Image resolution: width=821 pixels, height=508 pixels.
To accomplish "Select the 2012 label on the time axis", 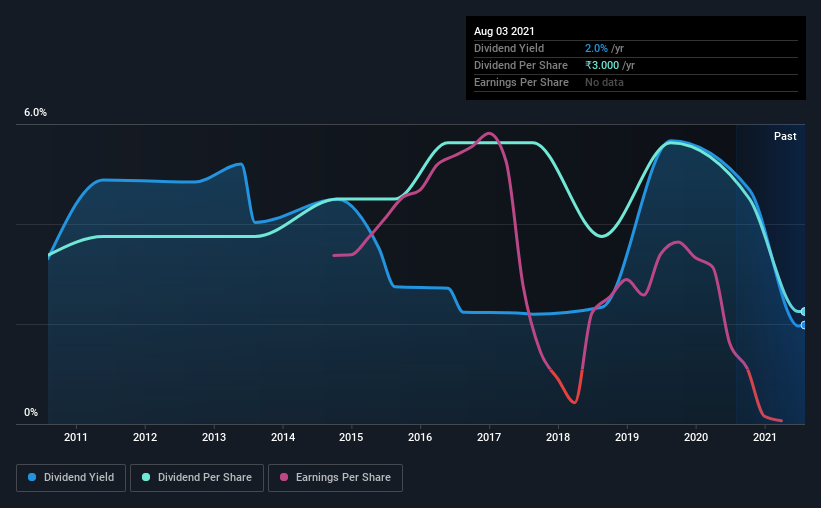I will 145,438.
